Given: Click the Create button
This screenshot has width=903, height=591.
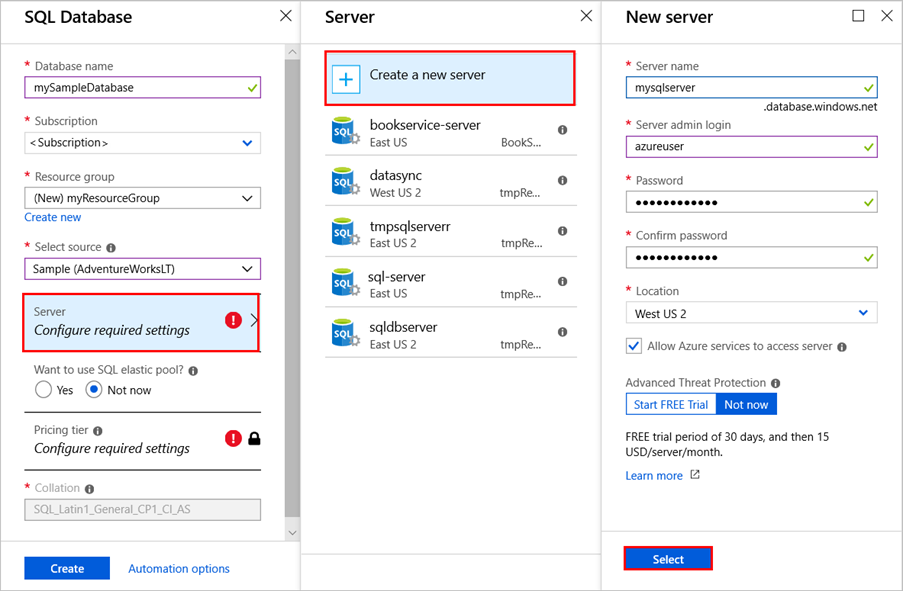Looking at the screenshot, I should [x=67, y=569].
